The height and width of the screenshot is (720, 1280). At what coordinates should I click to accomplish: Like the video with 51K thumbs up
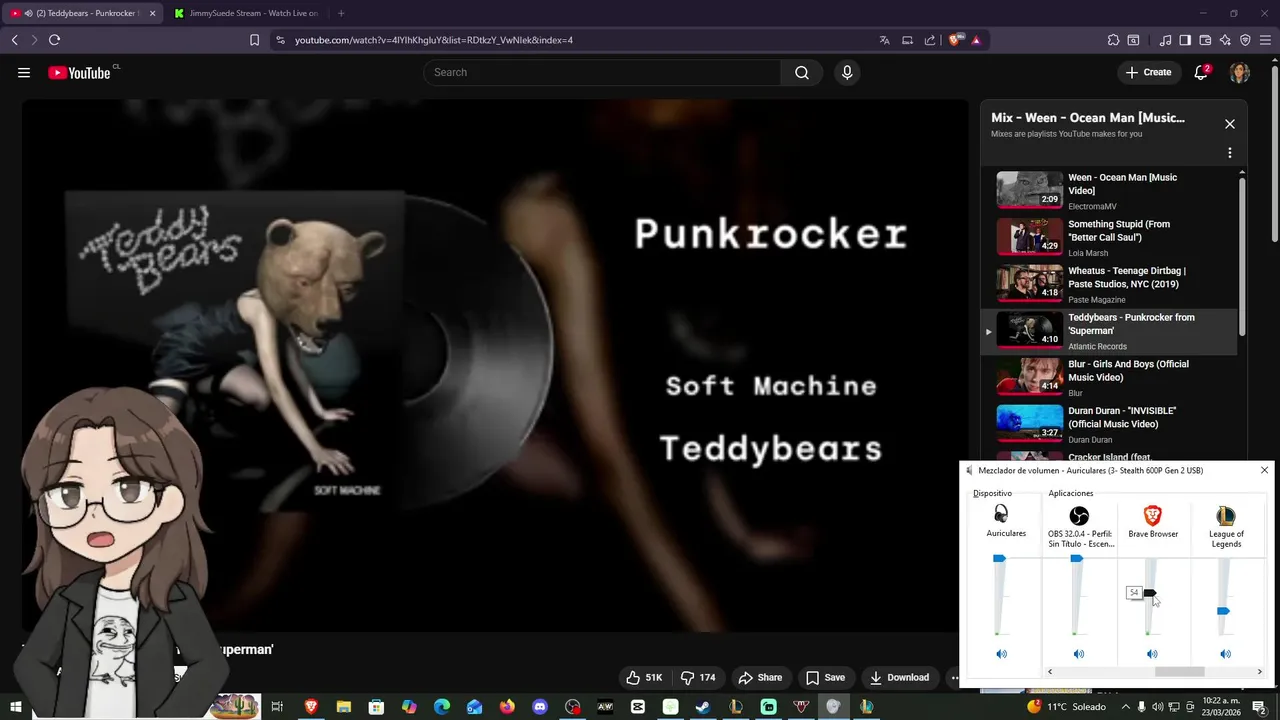click(644, 677)
